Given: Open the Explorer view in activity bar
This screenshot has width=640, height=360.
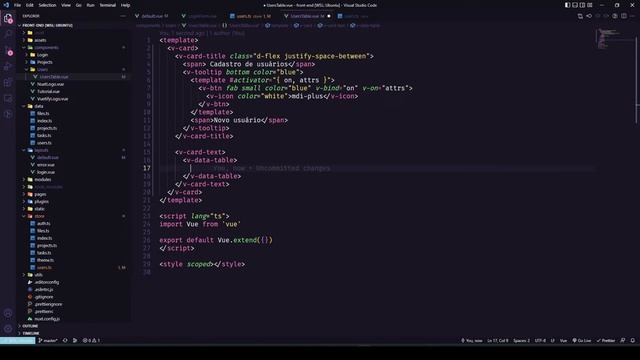Looking at the screenshot, I should pyautogui.click(x=8, y=18).
